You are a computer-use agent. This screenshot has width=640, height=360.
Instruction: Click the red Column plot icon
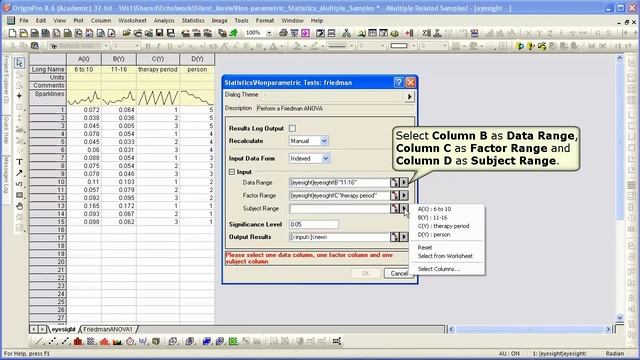(x=78, y=341)
